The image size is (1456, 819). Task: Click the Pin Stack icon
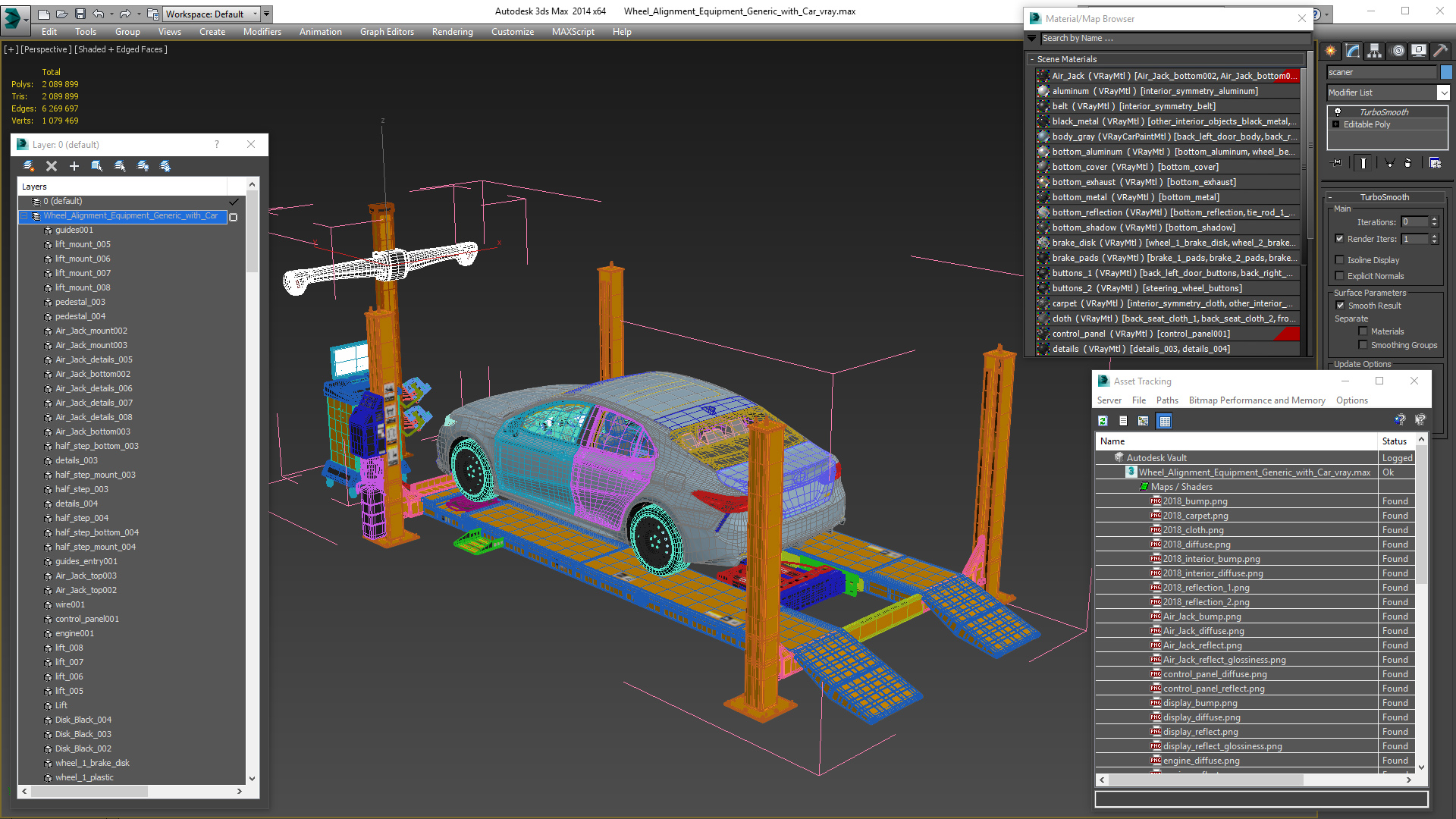tap(1337, 163)
